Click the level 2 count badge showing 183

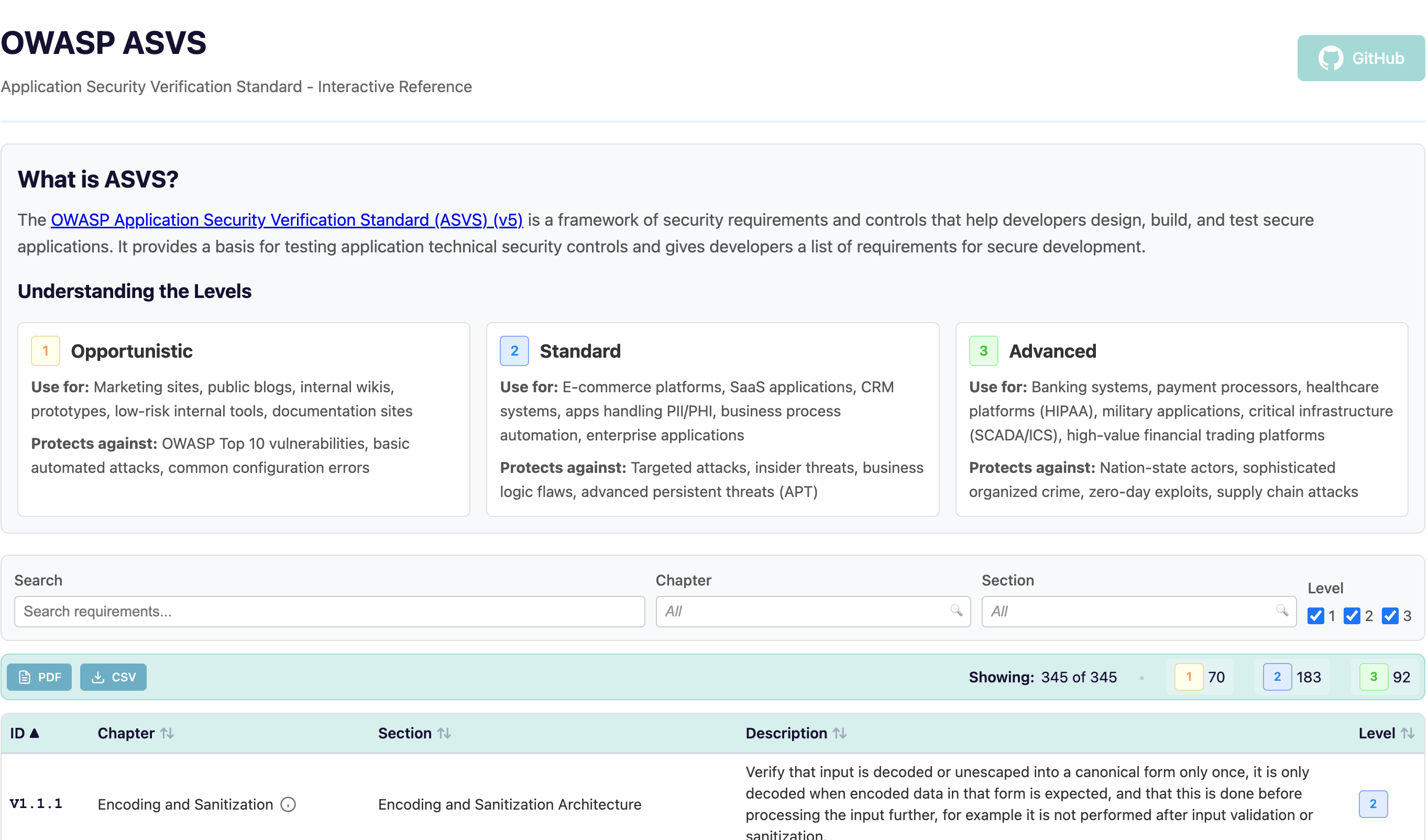1277,677
